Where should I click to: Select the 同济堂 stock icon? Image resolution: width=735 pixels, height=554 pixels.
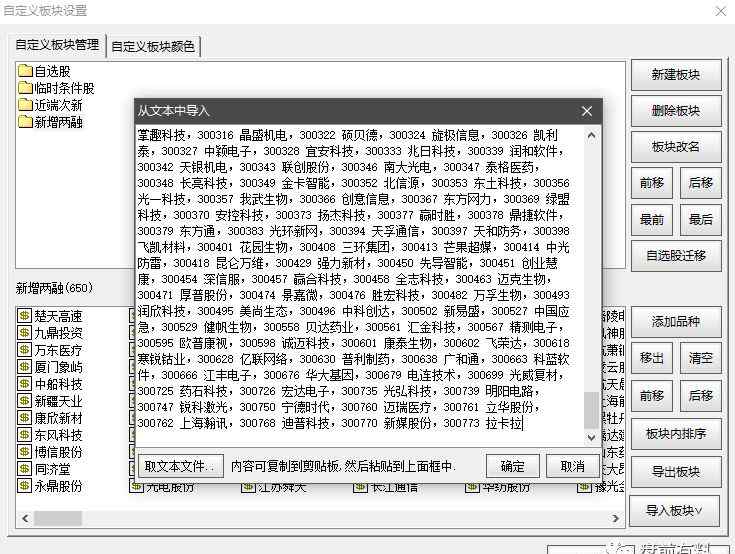click(25, 469)
